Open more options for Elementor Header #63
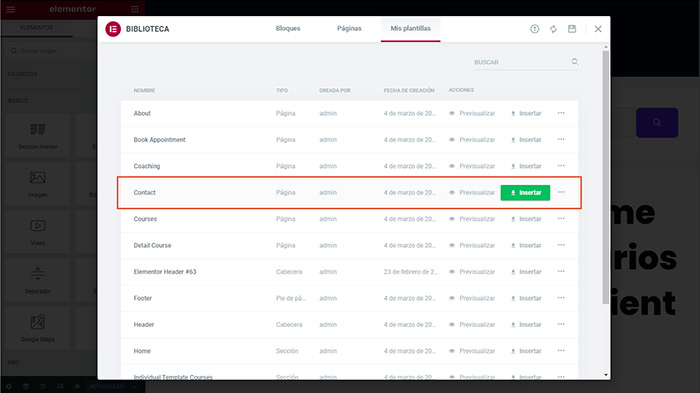The width and height of the screenshot is (700, 393). (561, 271)
